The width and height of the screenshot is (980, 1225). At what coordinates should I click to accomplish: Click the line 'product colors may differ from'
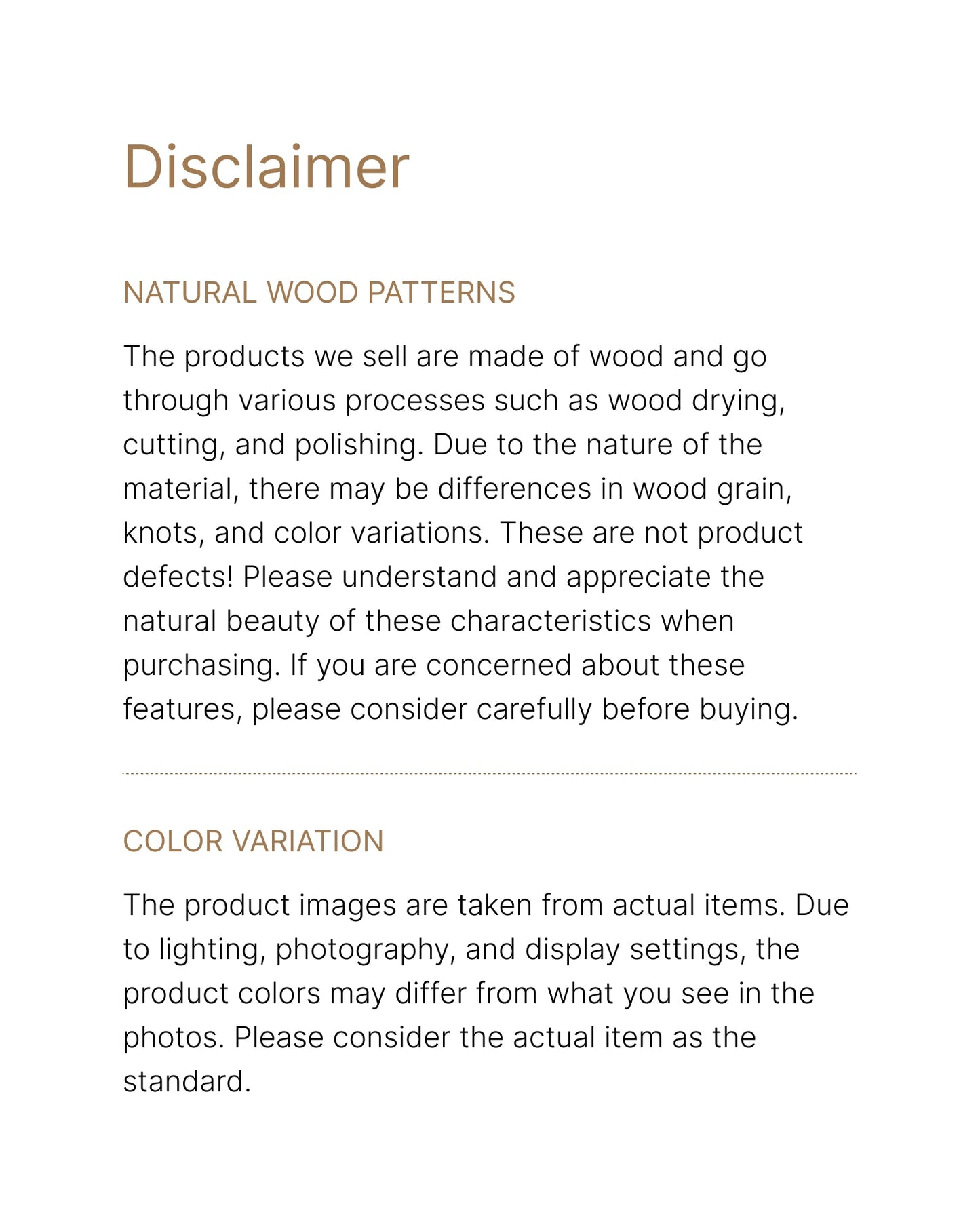click(469, 994)
